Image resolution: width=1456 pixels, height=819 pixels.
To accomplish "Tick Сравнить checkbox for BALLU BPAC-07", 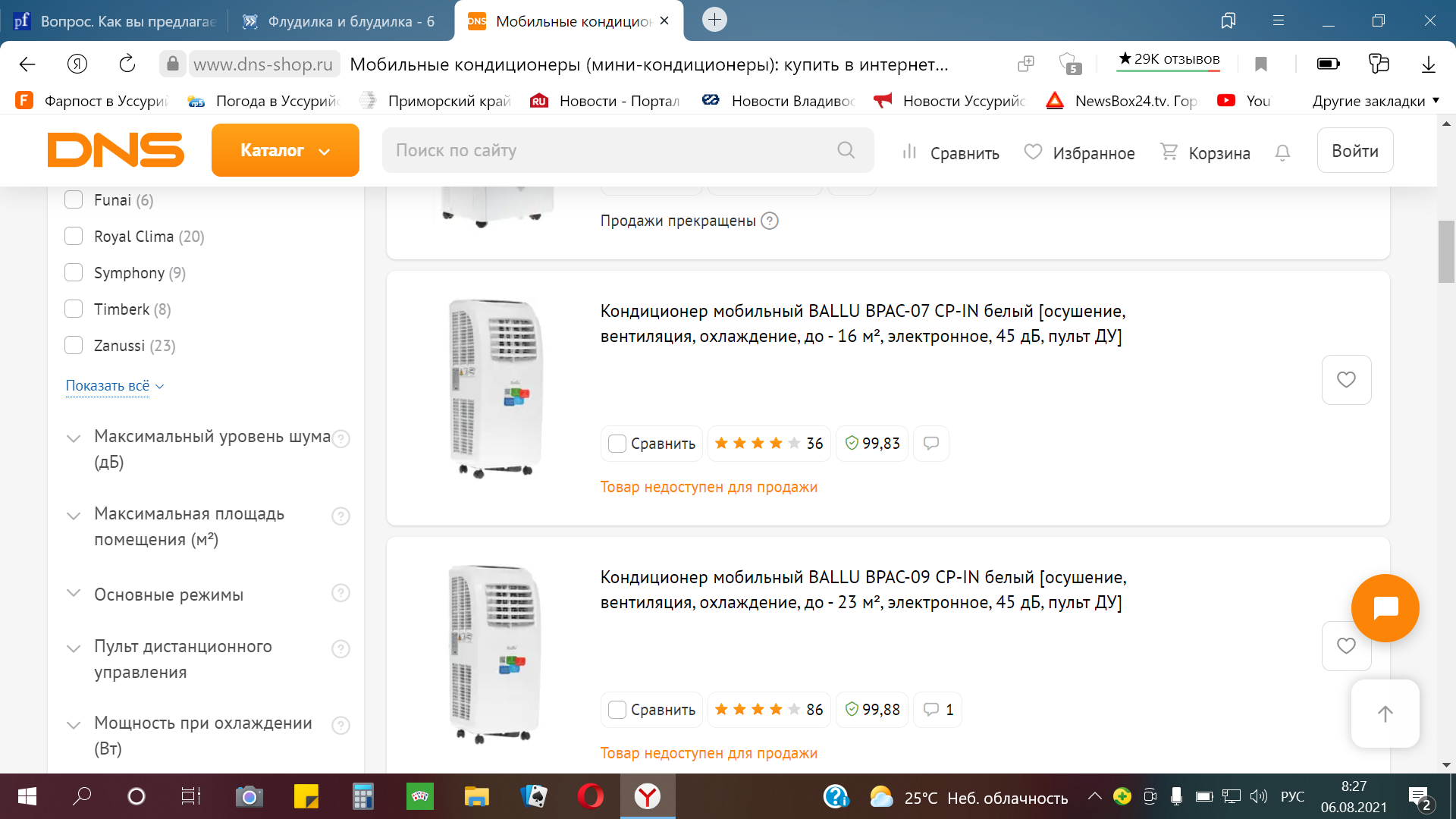I will point(617,444).
